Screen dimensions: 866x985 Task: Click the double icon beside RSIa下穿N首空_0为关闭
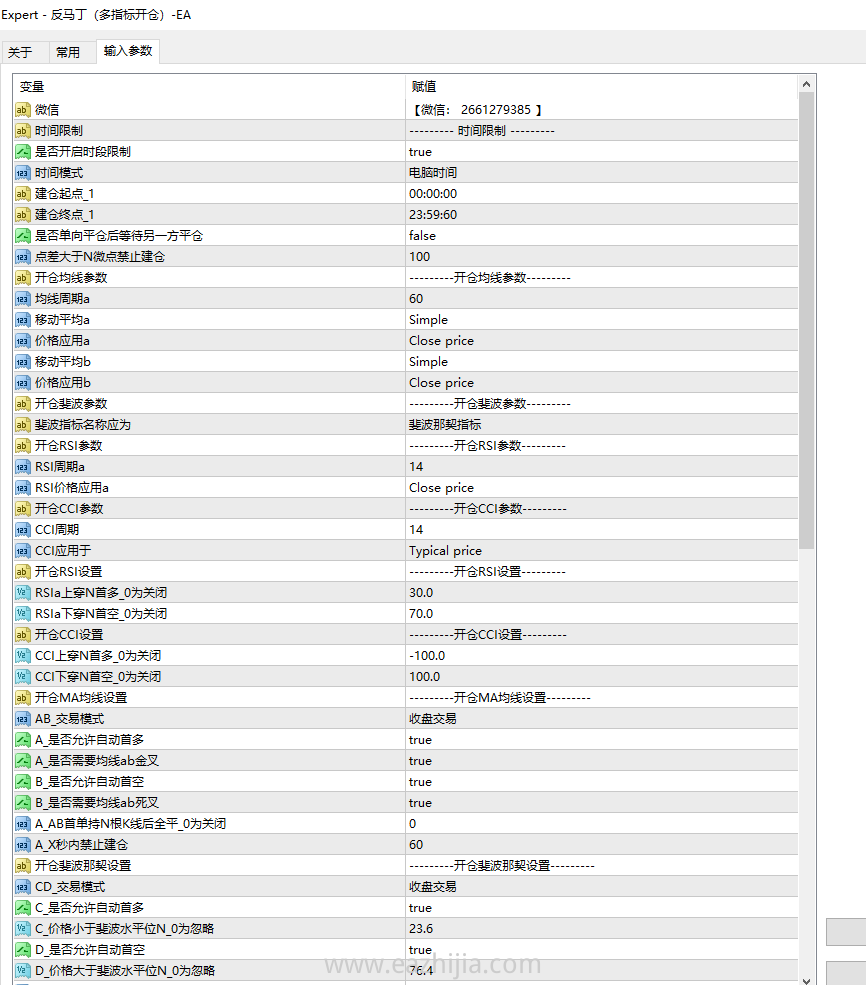point(23,614)
